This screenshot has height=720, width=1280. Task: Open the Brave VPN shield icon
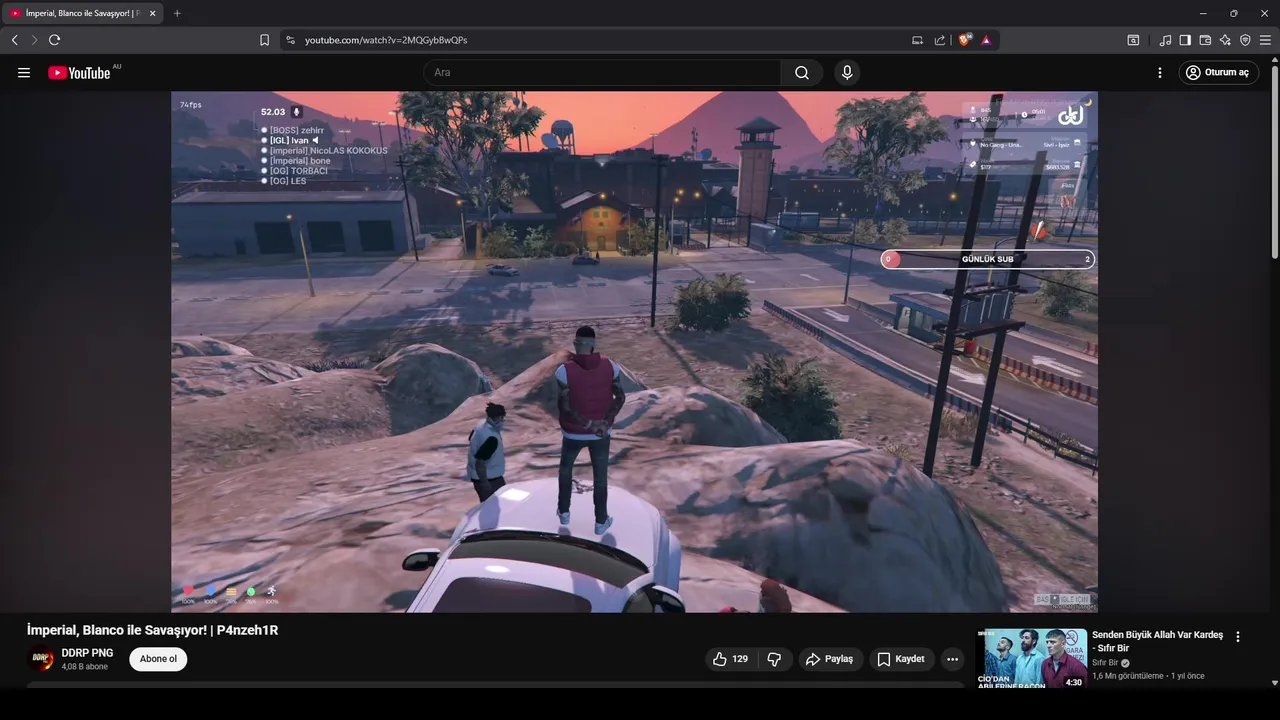(x=1245, y=40)
